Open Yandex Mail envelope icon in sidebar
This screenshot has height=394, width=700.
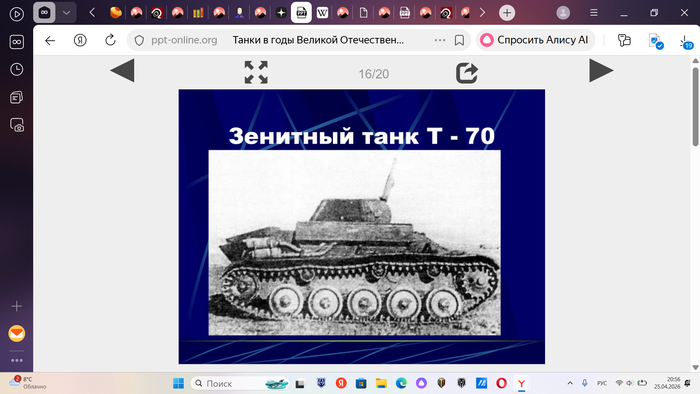coord(17,333)
